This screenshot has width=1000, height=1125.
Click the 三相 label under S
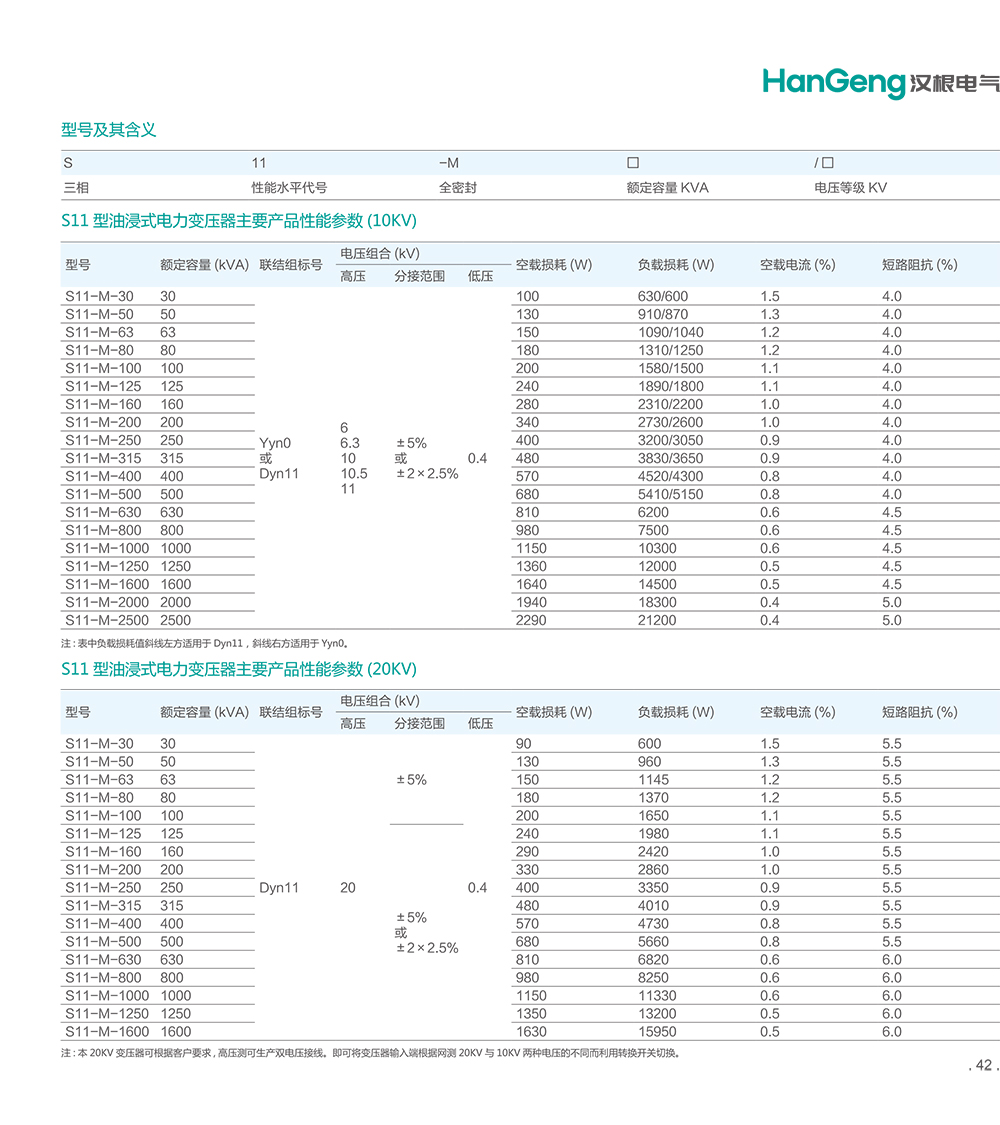(x=77, y=187)
